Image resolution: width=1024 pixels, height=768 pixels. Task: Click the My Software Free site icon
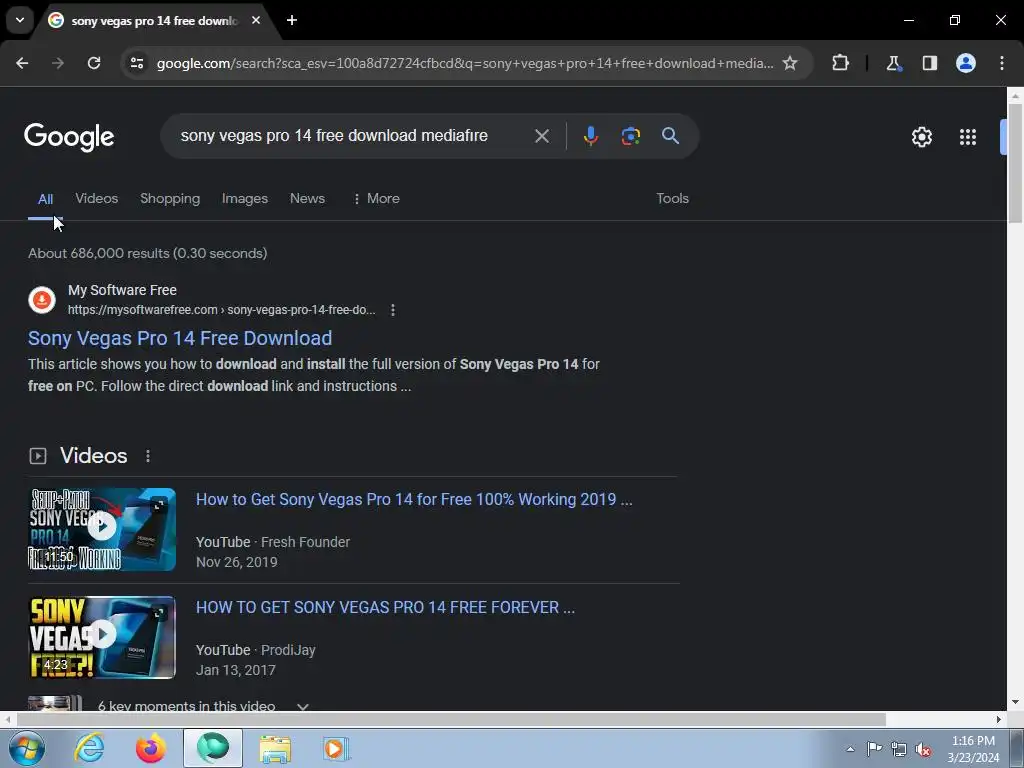42,300
